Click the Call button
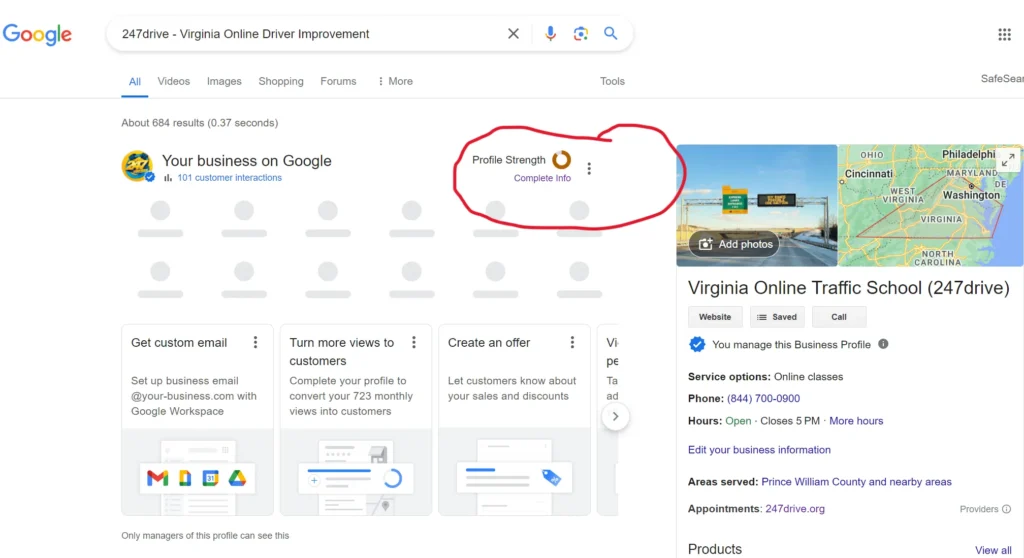 click(x=839, y=317)
